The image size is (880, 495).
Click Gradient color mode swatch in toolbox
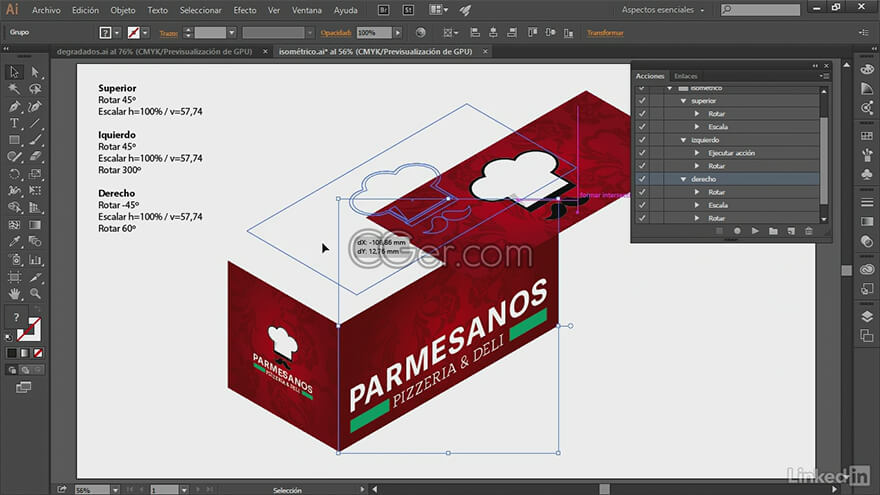pos(24,353)
